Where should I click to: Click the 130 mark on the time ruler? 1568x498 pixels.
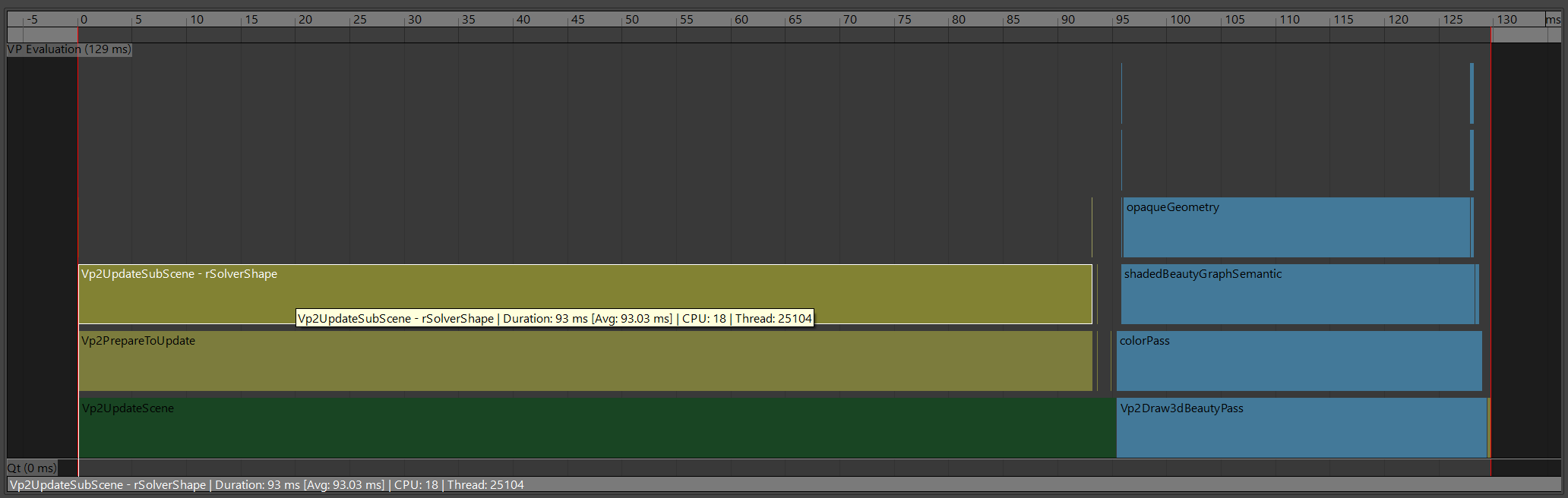click(1507, 20)
